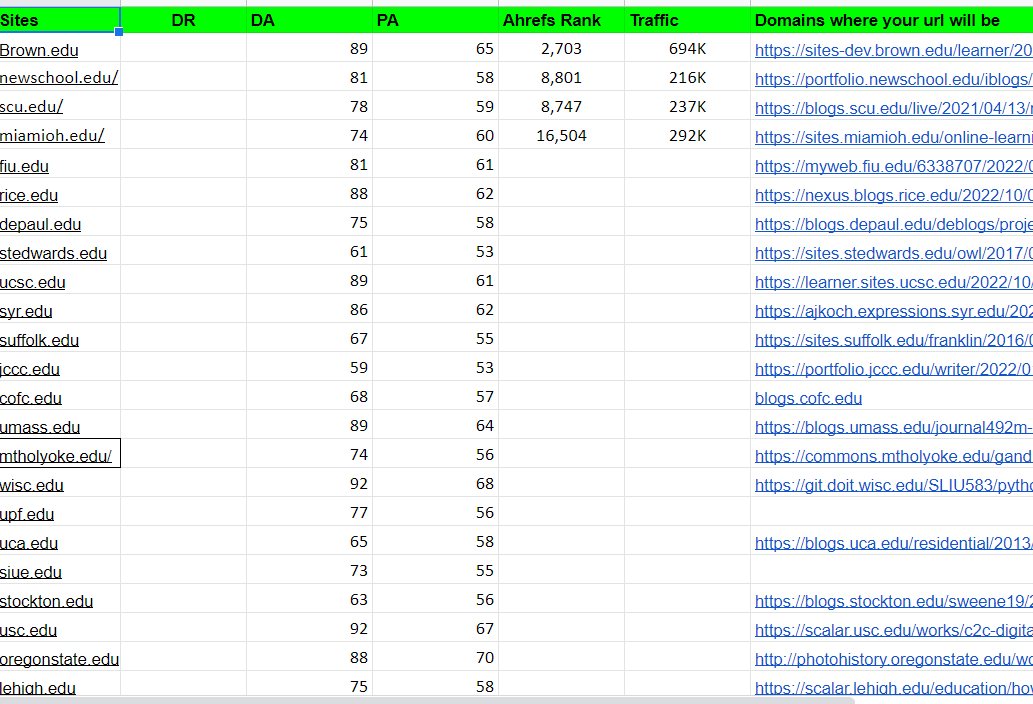Open the sites.suffolk.edu URL
Screen dimensions: 1033x704
pyautogui.click(x=893, y=340)
